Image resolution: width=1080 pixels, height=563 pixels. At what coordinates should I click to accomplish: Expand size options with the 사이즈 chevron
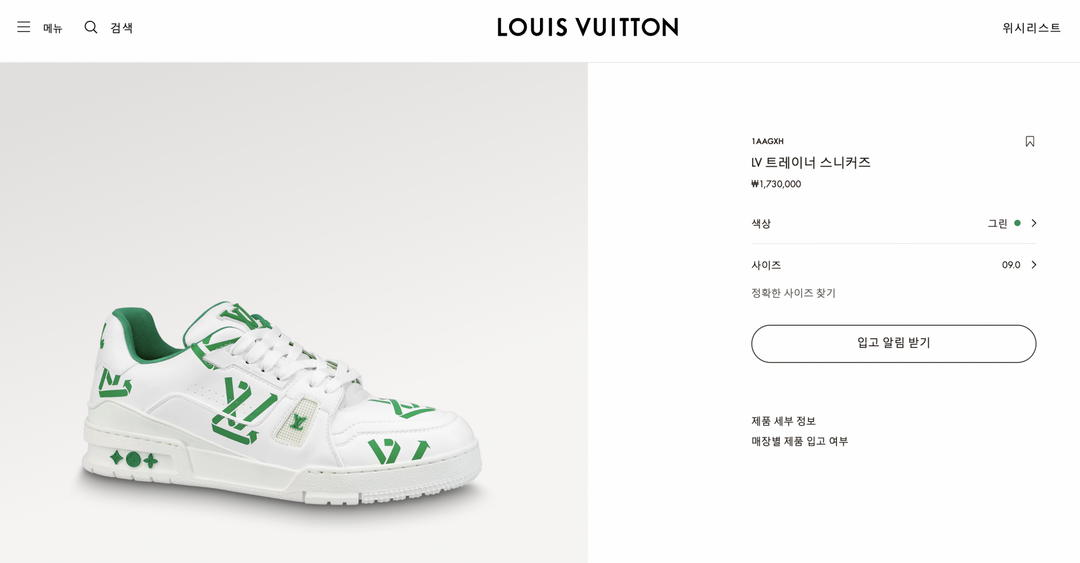click(x=1034, y=265)
